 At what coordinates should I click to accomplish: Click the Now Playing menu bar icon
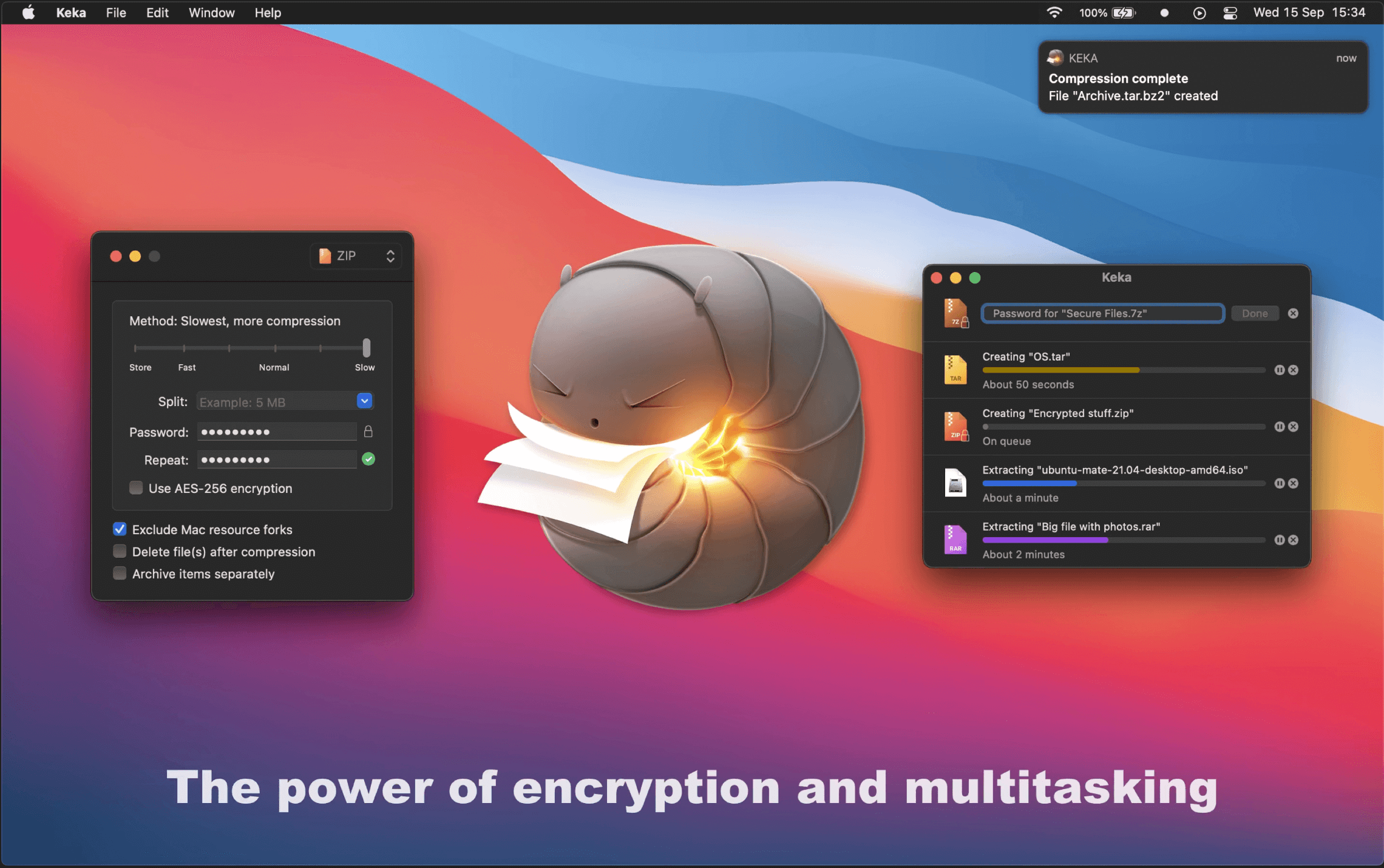coord(1199,13)
